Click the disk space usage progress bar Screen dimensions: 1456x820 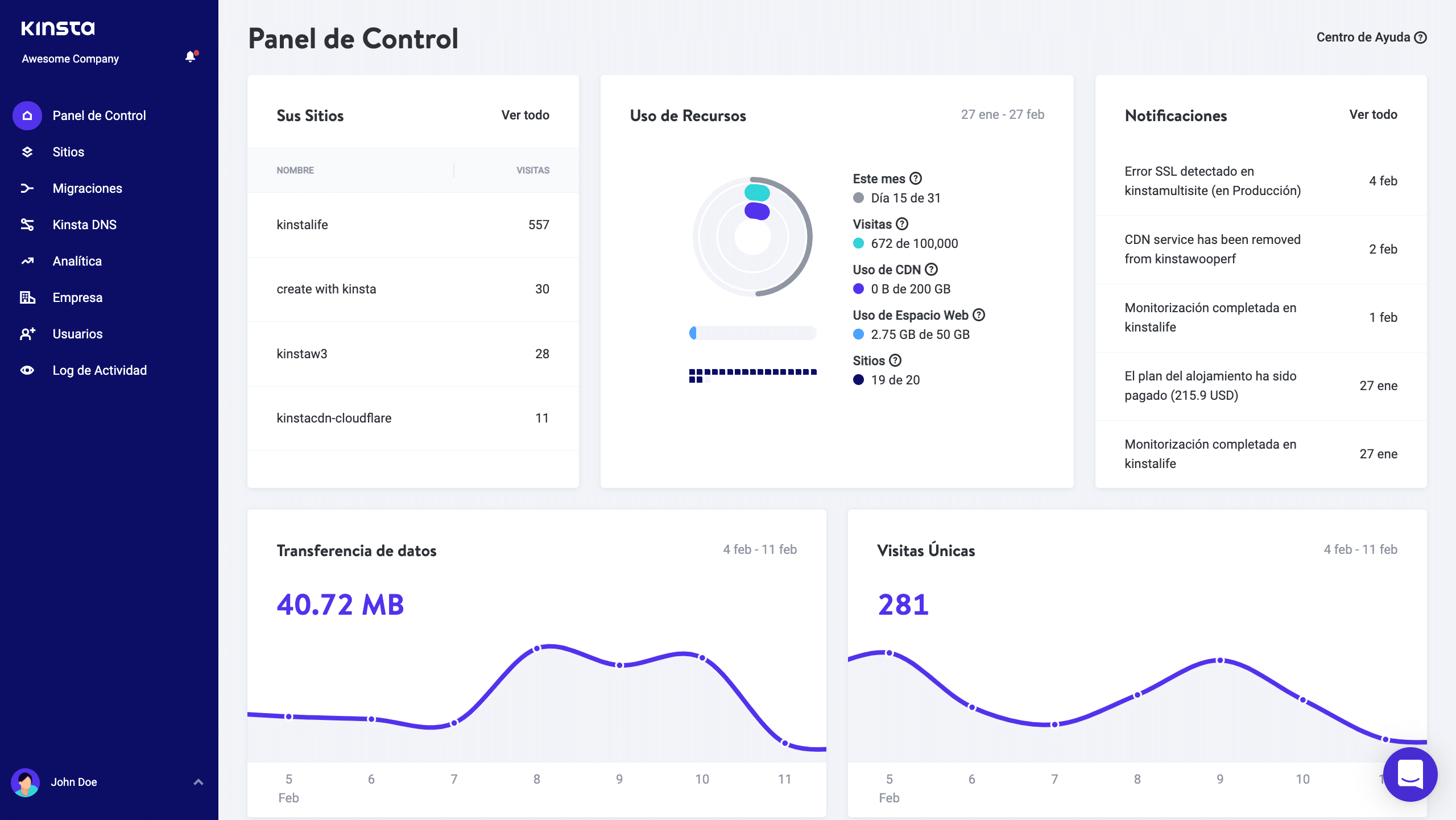[752, 333]
